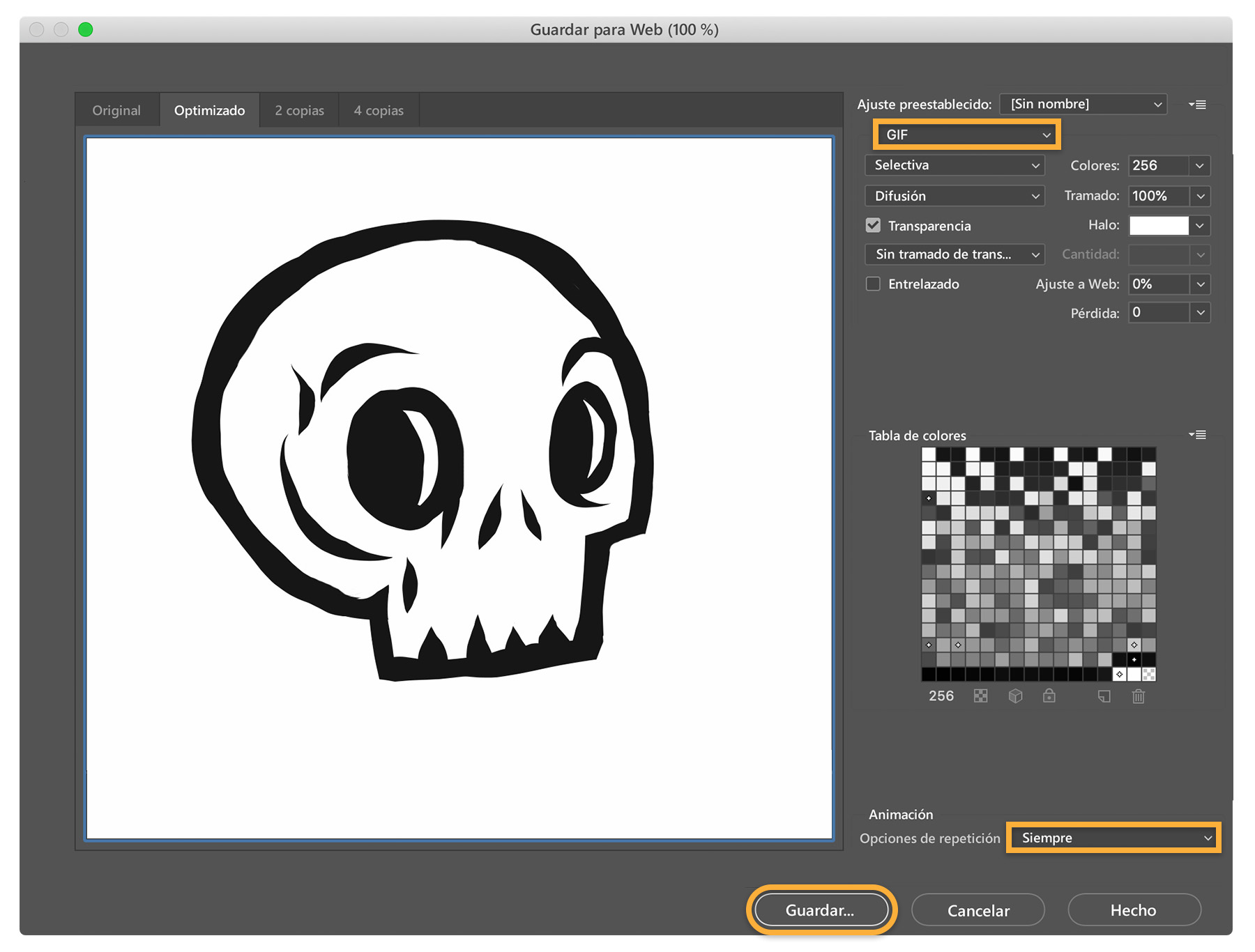Click the new color page icon
The width and height of the screenshot is (1255, 952).
tap(1104, 696)
